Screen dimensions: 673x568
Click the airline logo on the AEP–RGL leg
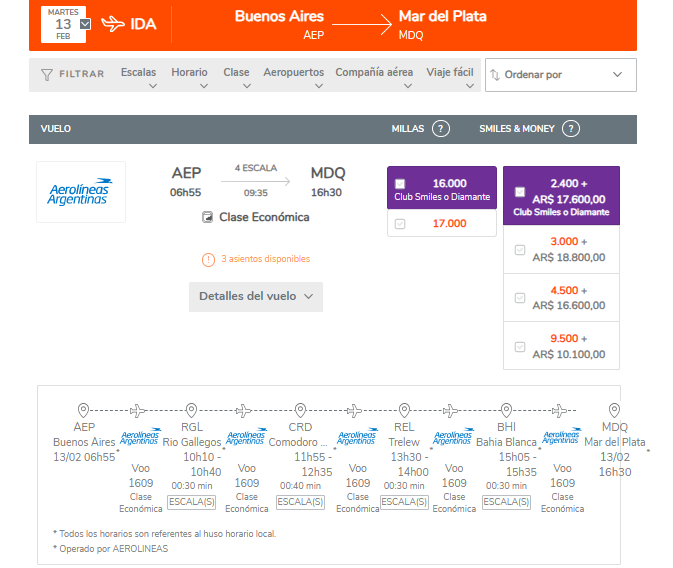(140, 436)
